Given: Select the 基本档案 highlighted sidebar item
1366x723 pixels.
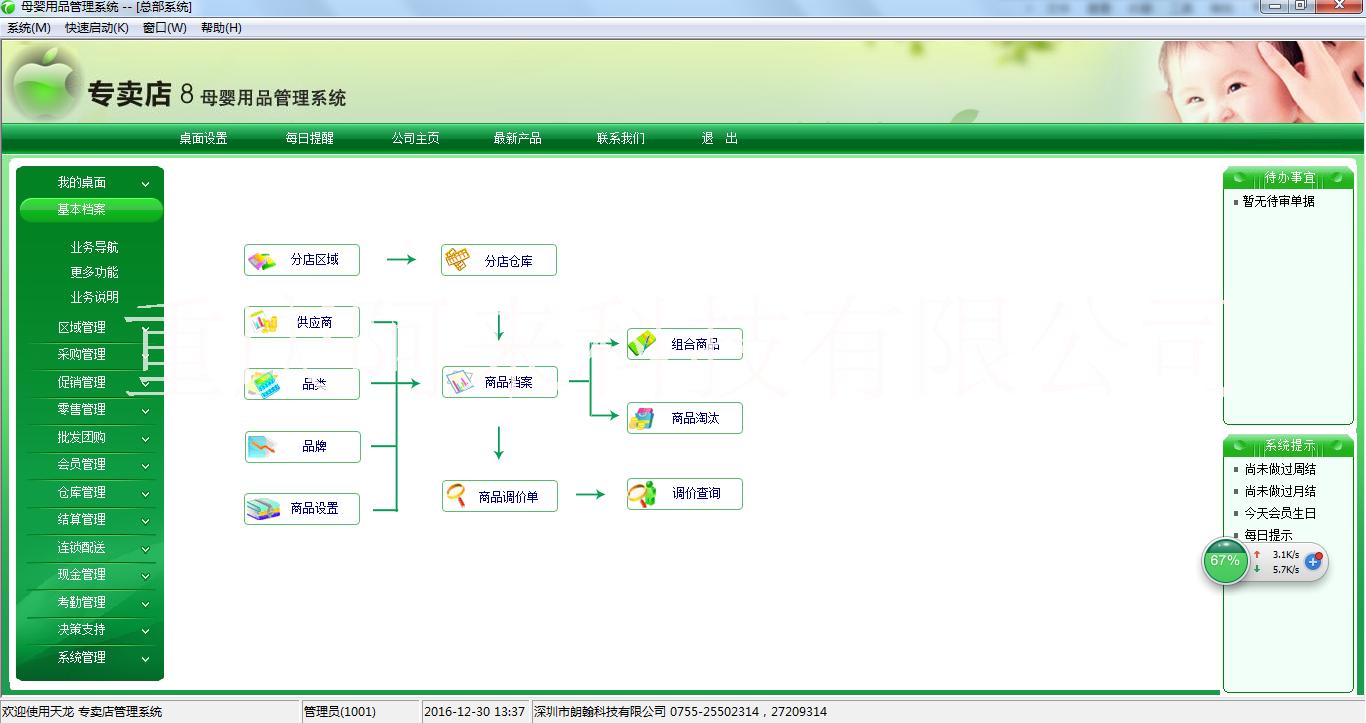Looking at the screenshot, I should (x=90, y=210).
